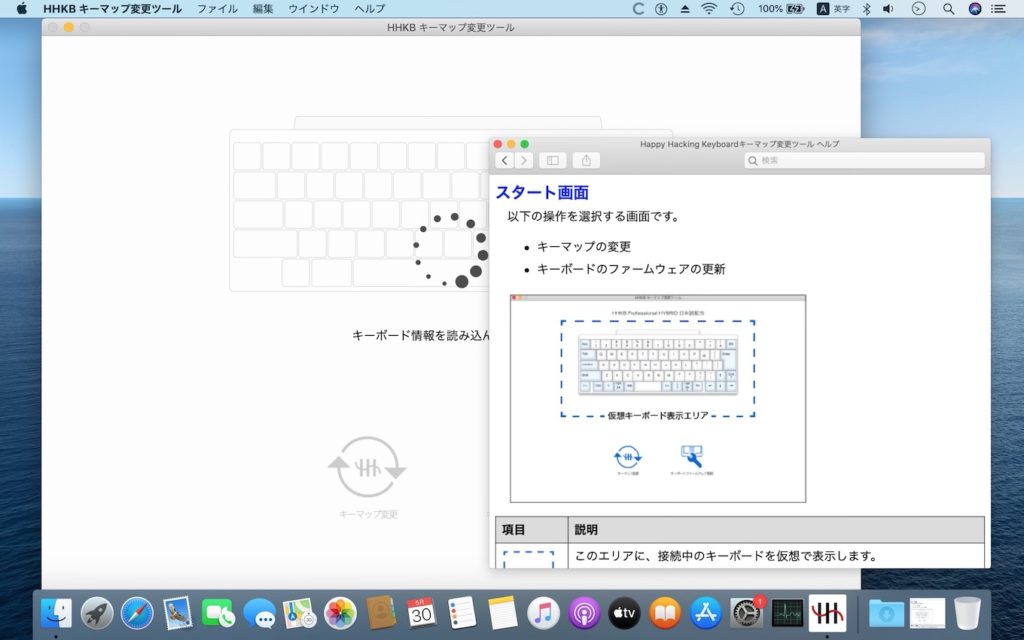
Task: Open Launchpad from the Dock
Action: click(x=97, y=613)
